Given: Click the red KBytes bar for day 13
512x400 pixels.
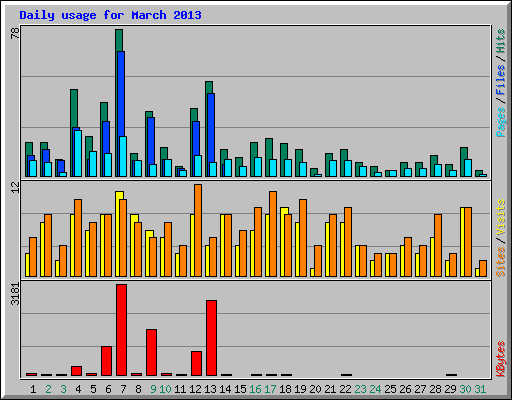Looking at the screenshot, I should click(x=211, y=338).
